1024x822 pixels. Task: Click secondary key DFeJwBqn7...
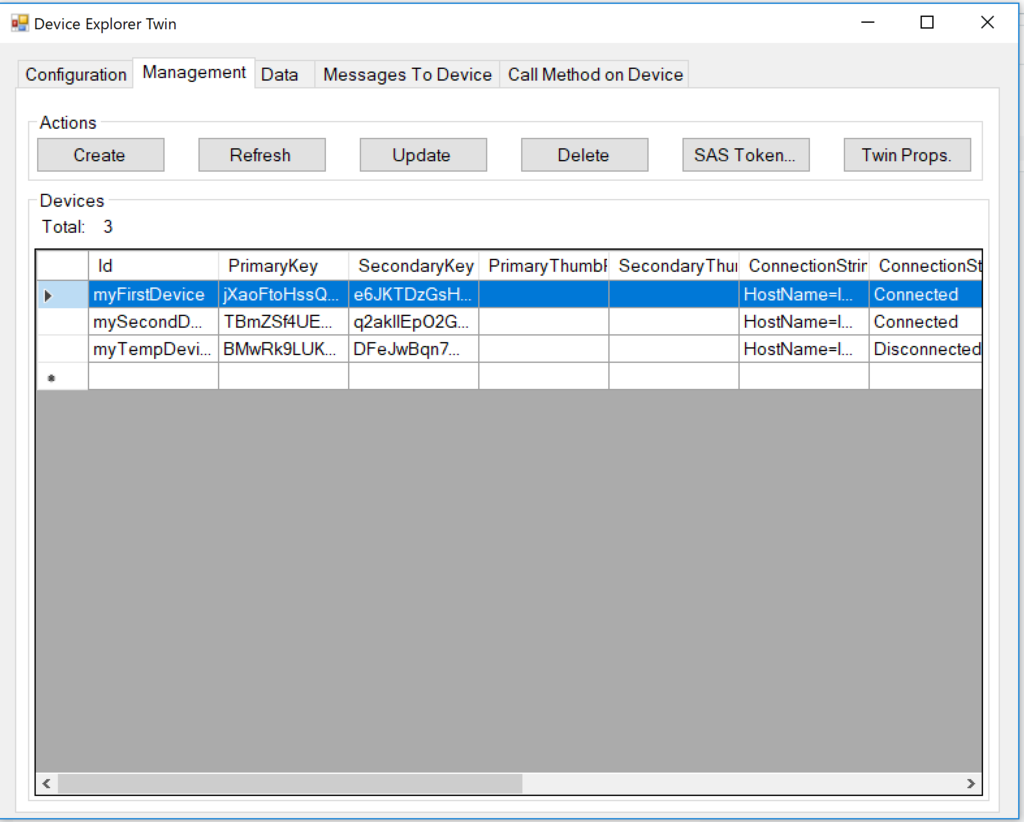[413, 349]
